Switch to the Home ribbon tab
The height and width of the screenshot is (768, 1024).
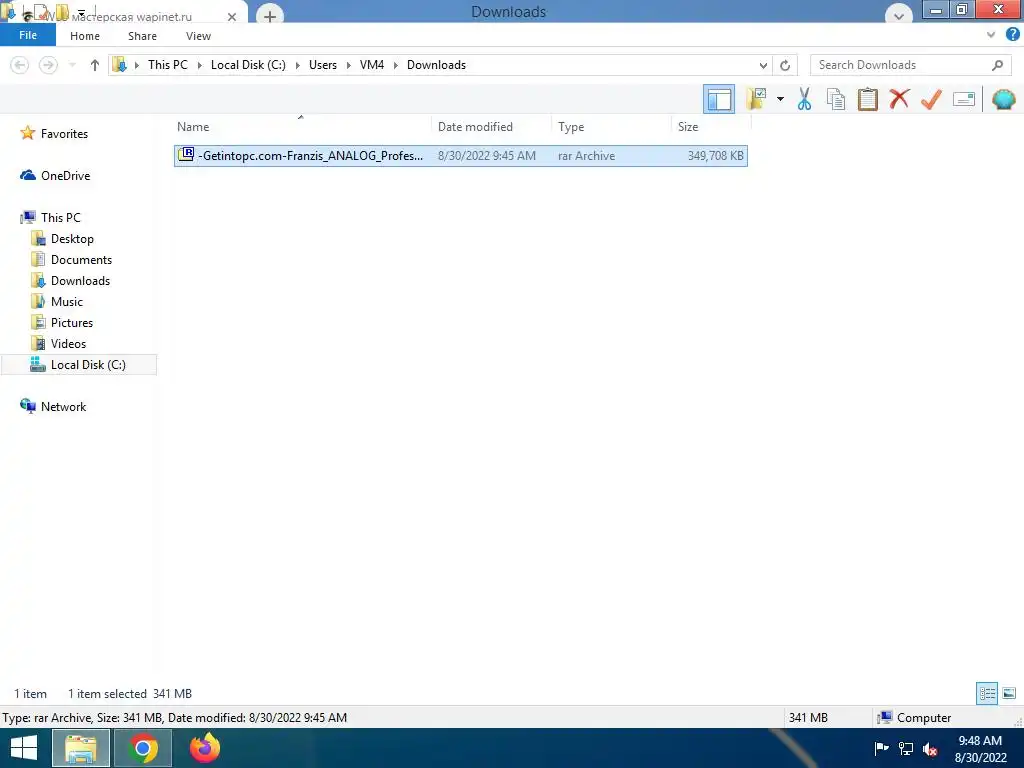click(x=85, y=36)
